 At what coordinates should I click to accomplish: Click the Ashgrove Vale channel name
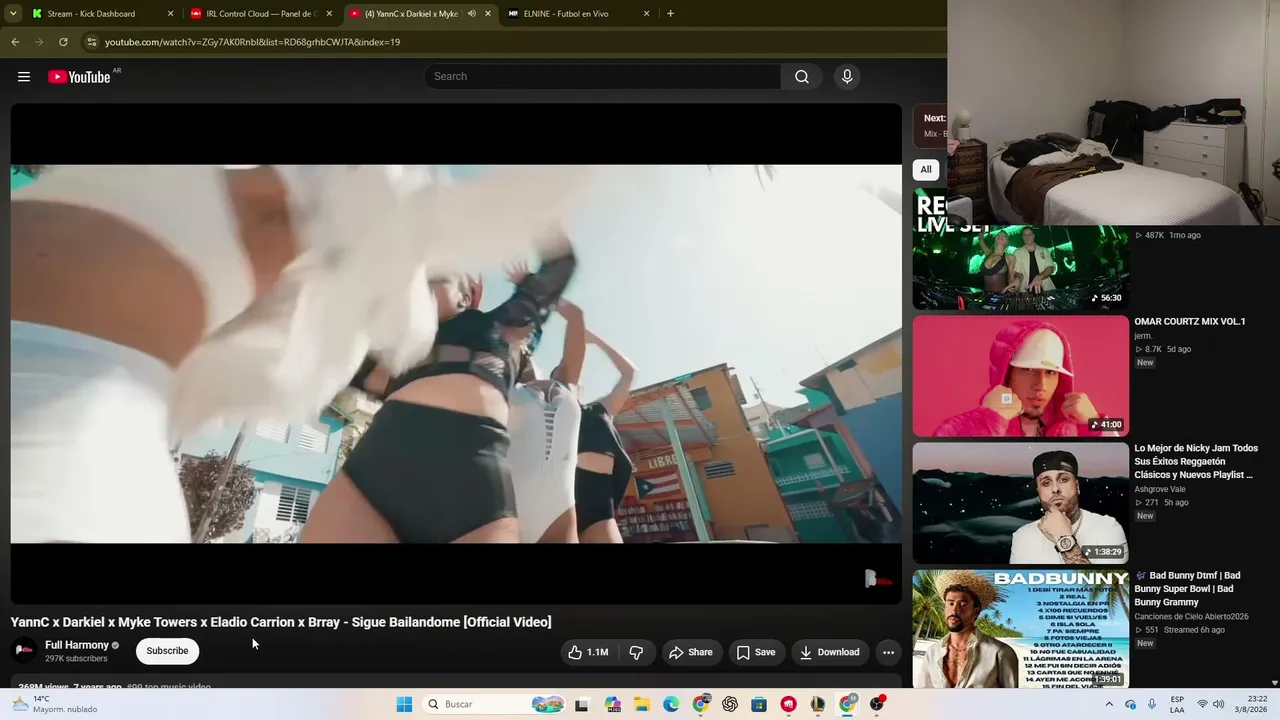click(x=1160, y=489)
